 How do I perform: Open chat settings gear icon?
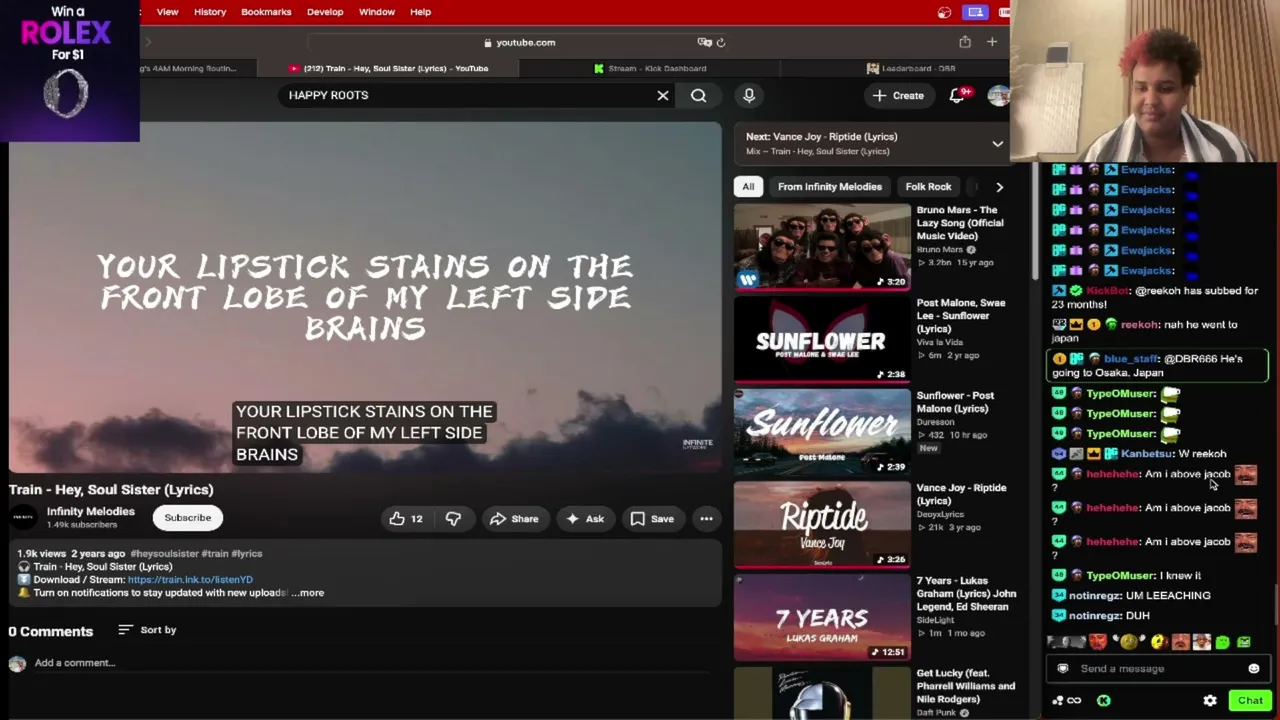[x=1210, y=701]
